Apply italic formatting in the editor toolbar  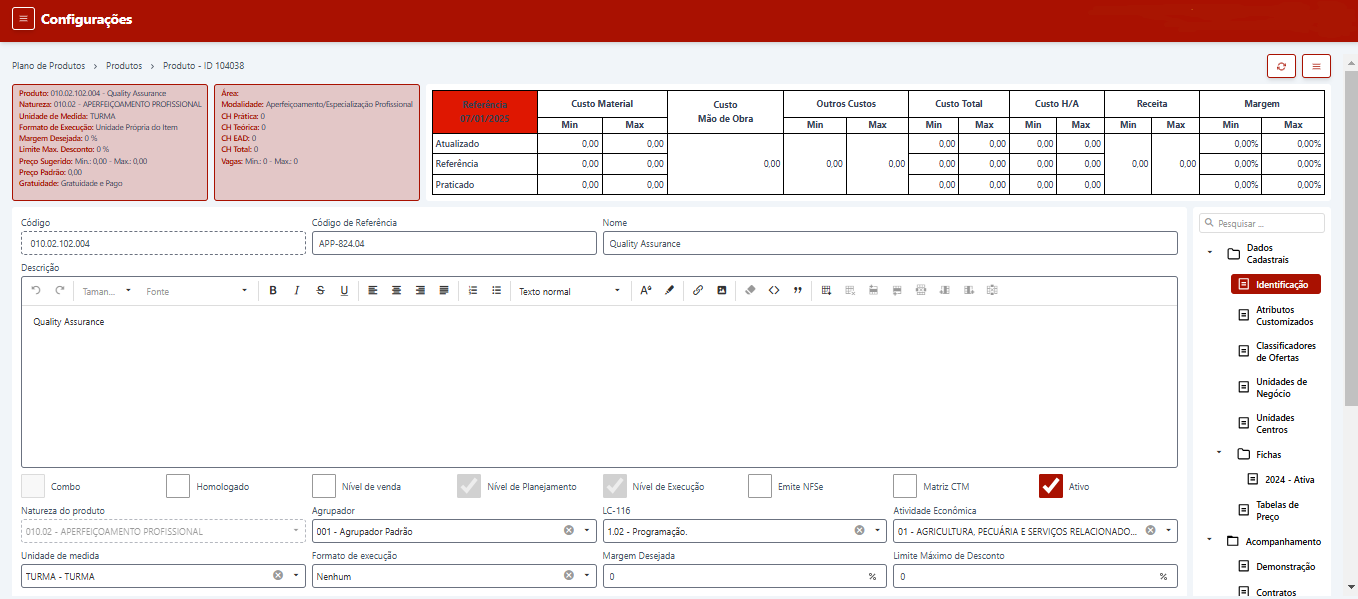[297, 291]
